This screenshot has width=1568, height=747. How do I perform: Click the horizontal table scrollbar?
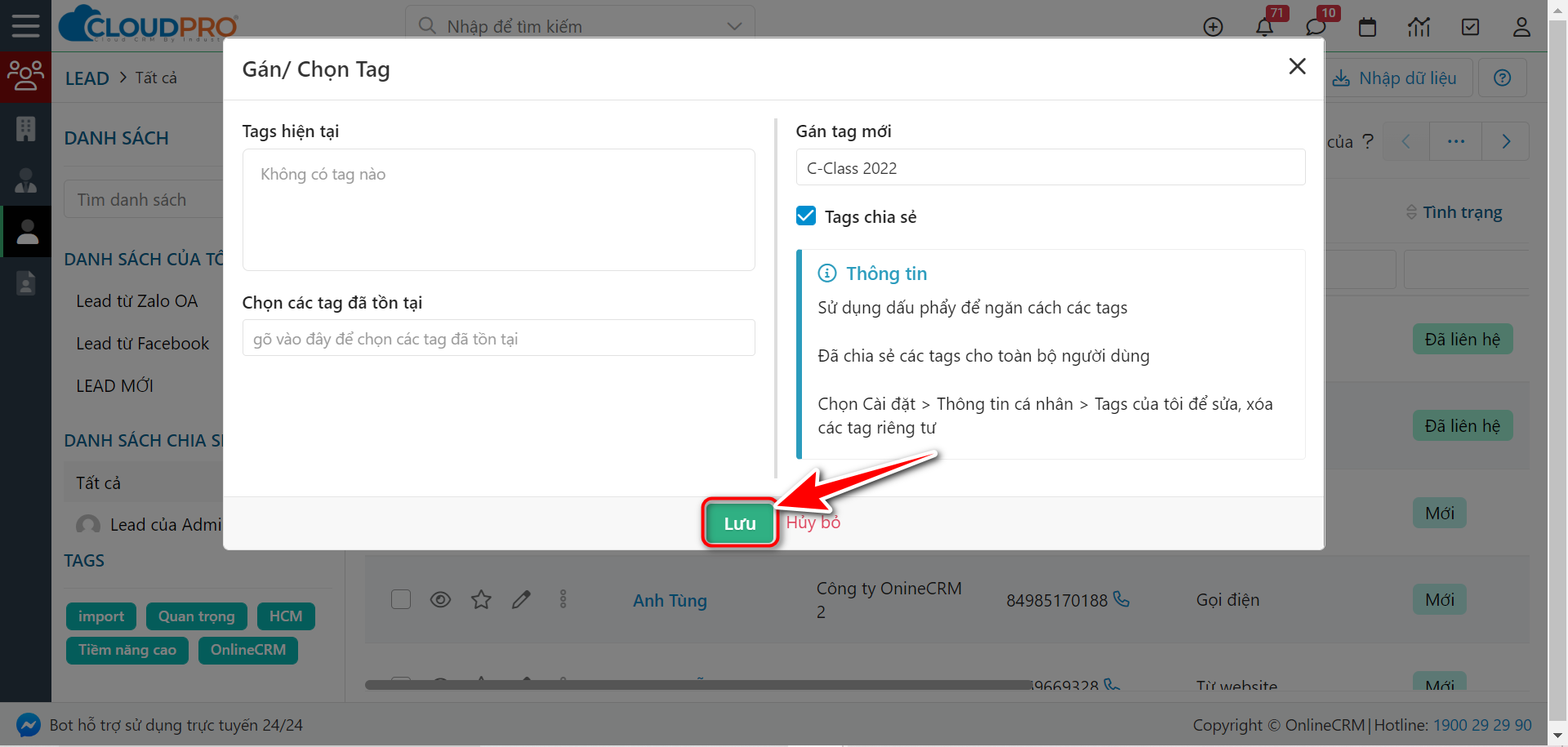(x=698, y=685)
